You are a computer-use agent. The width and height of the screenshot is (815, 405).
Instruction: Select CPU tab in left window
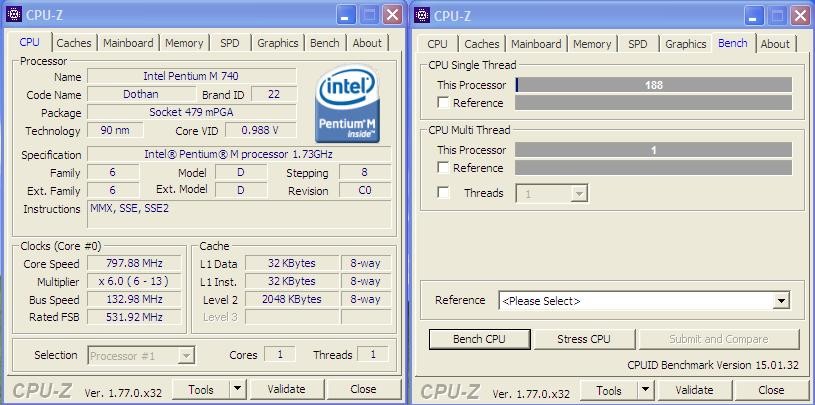pyautogui.click(x=30, y=42)
